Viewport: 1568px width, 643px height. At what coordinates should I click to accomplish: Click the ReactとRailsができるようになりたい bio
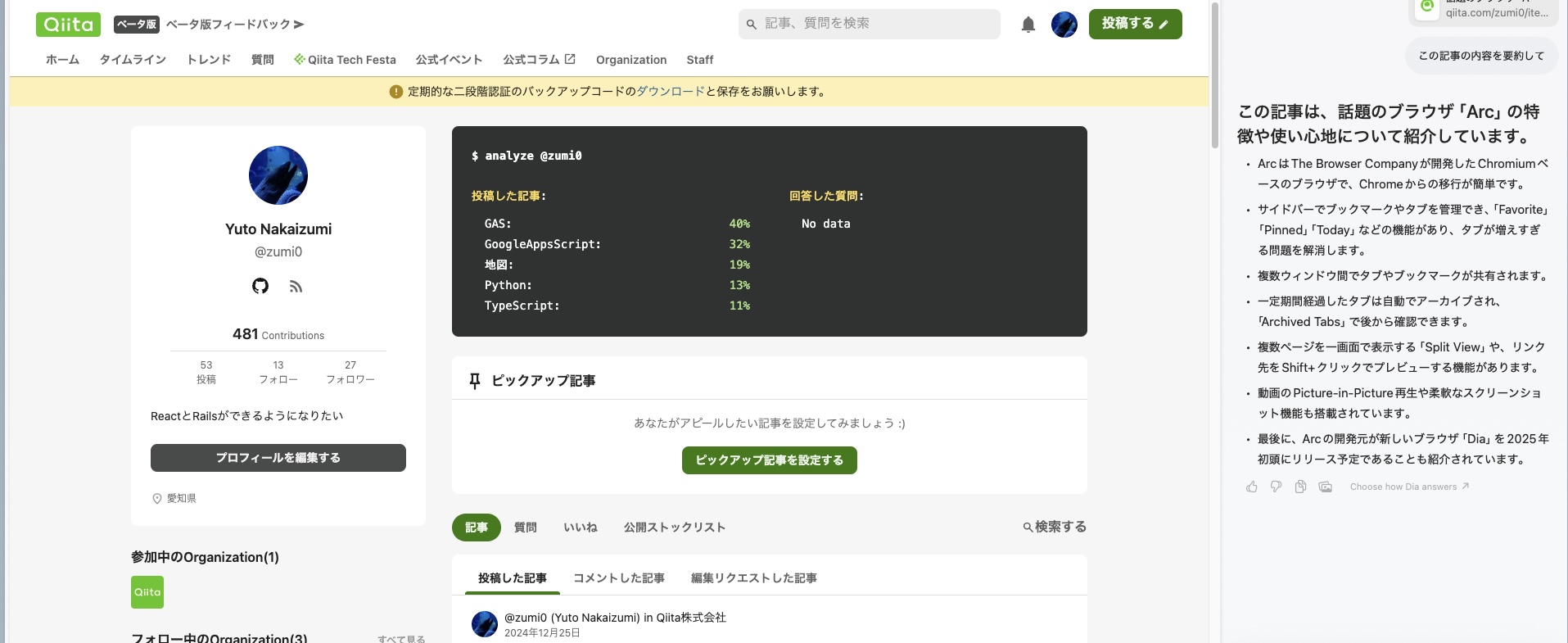click(x=247, y=416)
